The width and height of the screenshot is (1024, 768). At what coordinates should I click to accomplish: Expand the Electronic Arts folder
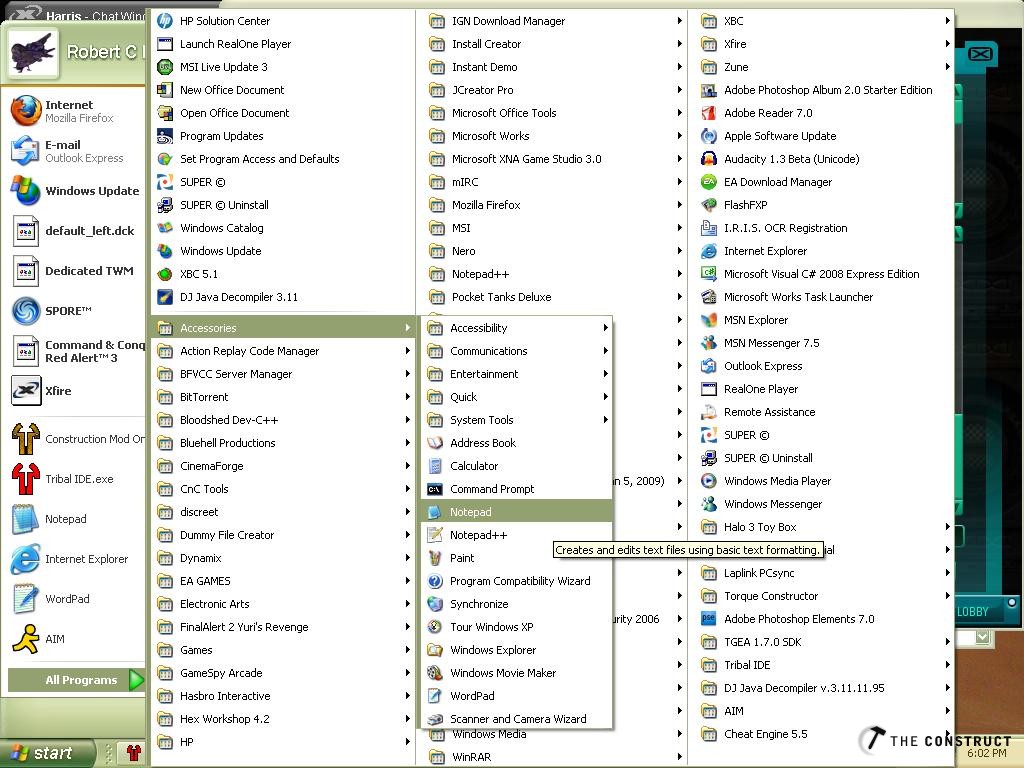click(x=282, y=604)
